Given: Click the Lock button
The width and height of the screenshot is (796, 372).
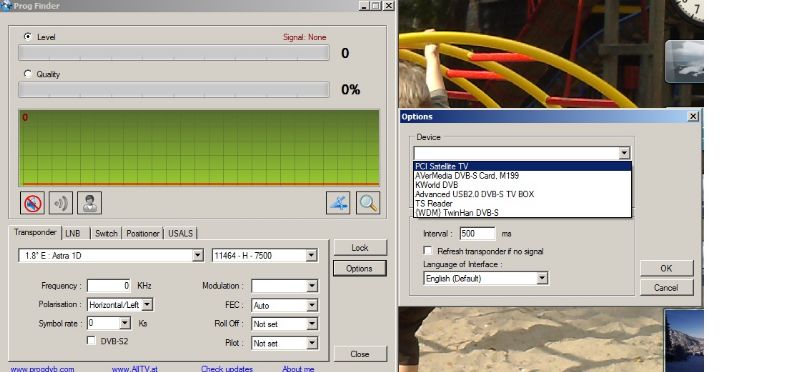Looking at the screenshot, I should [x=360, y=248].
